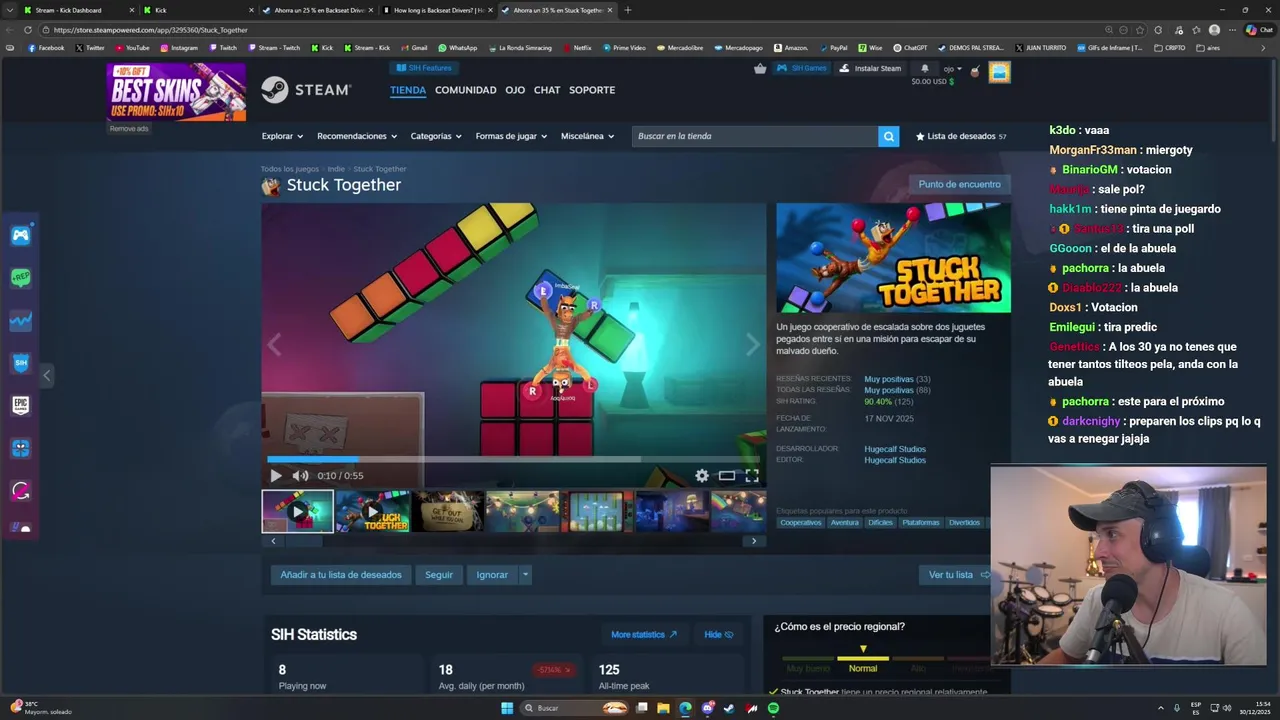Open the notifications bell icon

(x=924, y=69)
